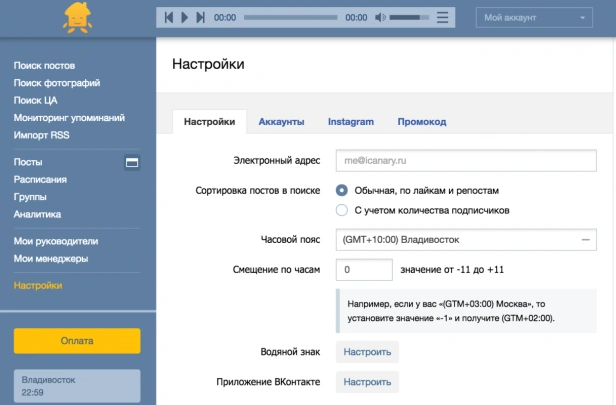The width and height of the screenshot is (616, 405).
Task: Start playback with the play icon
Action: coord(184,17)
